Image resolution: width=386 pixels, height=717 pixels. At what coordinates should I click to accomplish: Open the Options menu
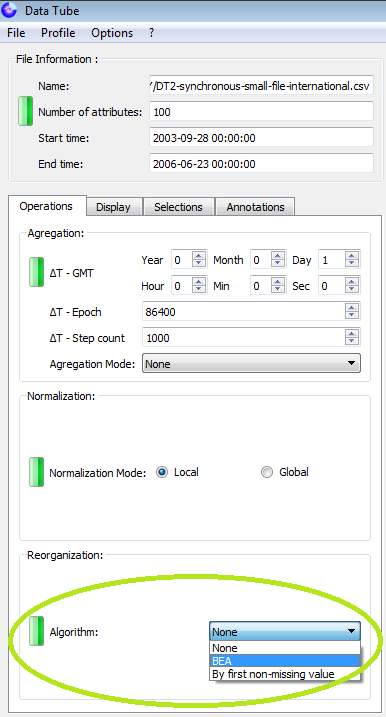click(x=112, y=33)
